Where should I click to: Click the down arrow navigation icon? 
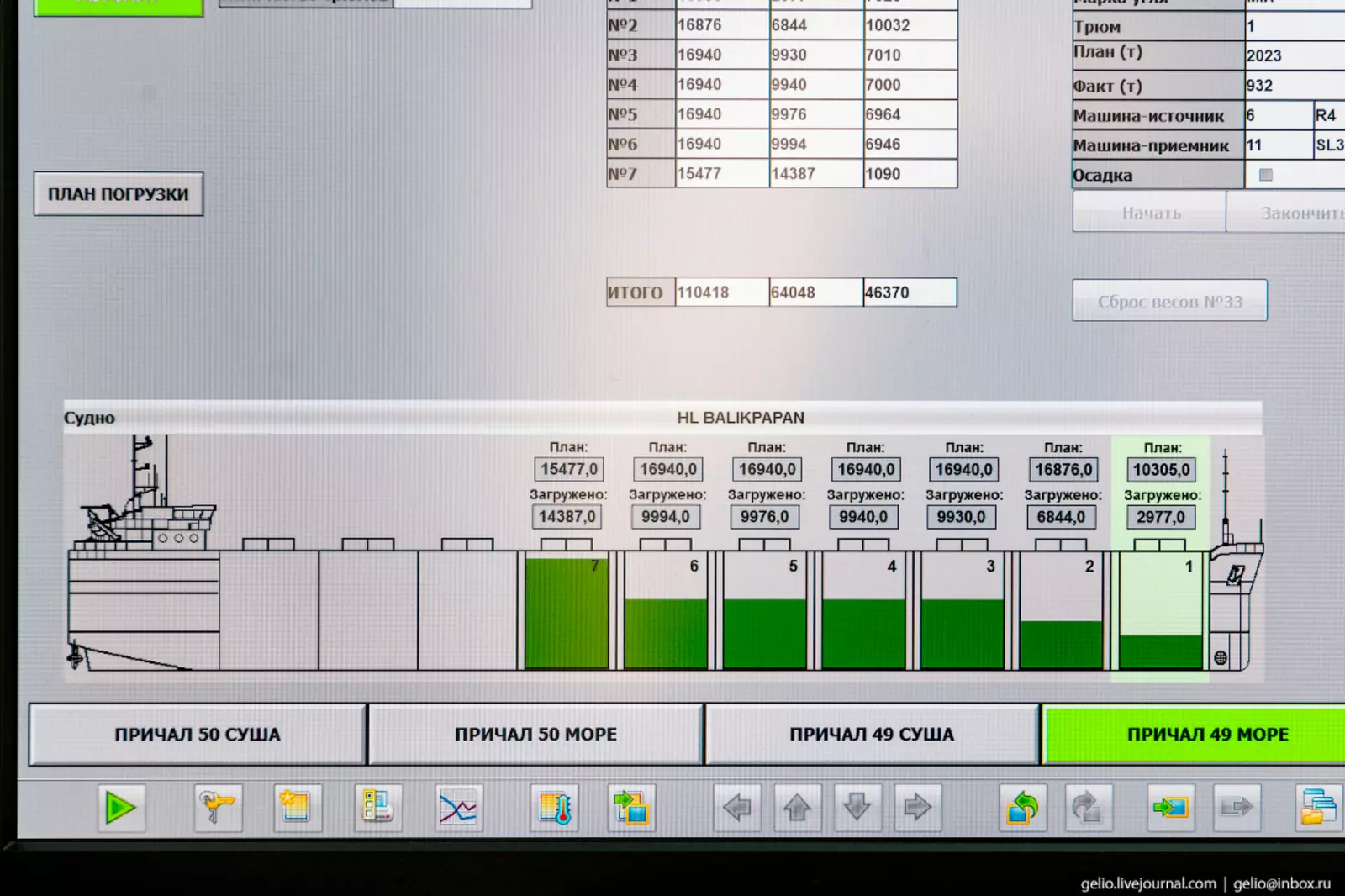click(x=857, y=809)
